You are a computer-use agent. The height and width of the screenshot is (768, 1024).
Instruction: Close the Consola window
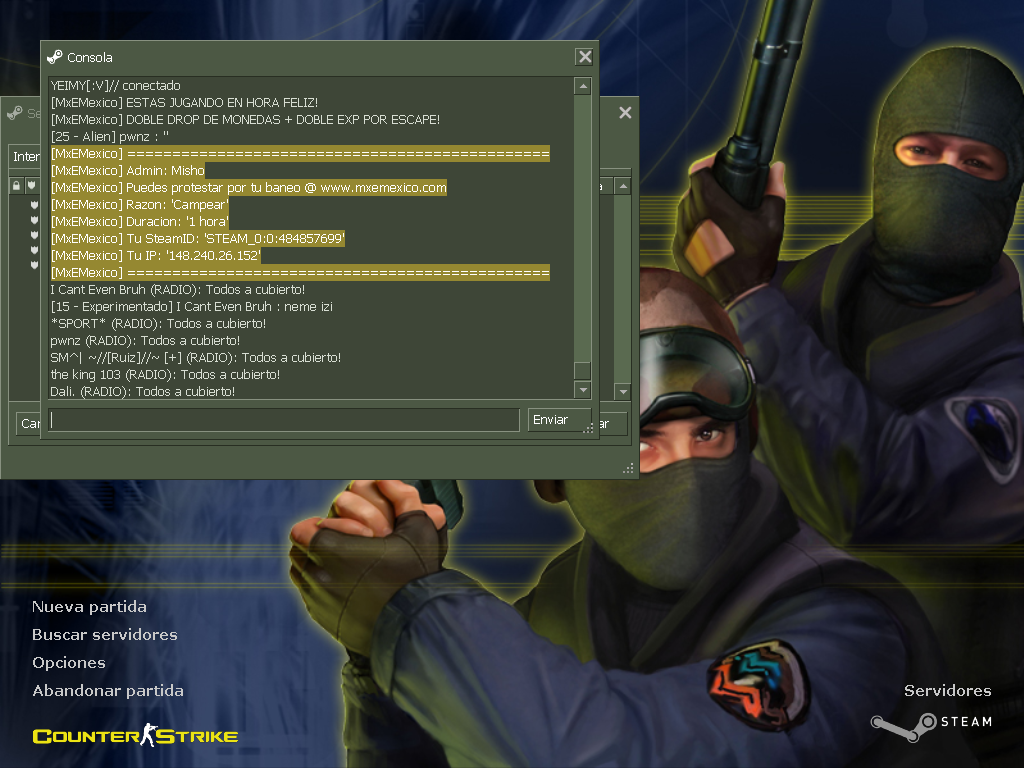pyautogui.click(x=584, y=57)
